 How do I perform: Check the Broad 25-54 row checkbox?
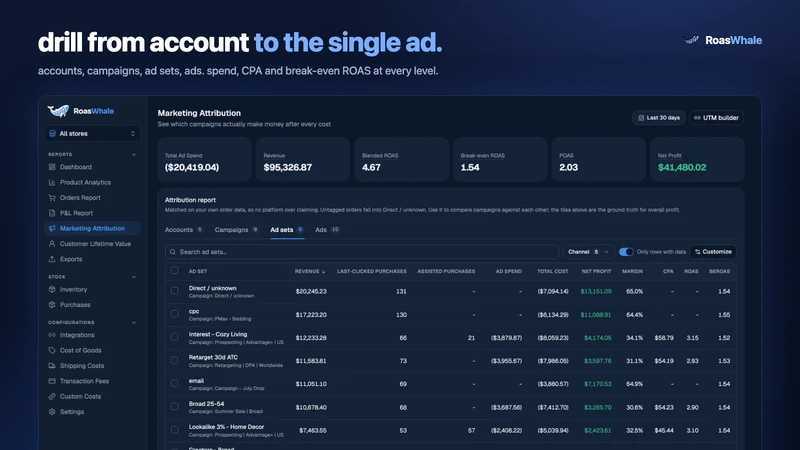click(174, 407)
